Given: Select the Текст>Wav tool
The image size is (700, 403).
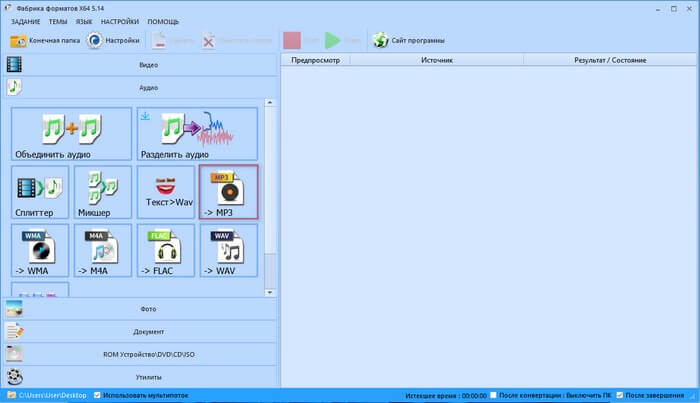Looking at the screenshot, I should (x=166, y=192).
